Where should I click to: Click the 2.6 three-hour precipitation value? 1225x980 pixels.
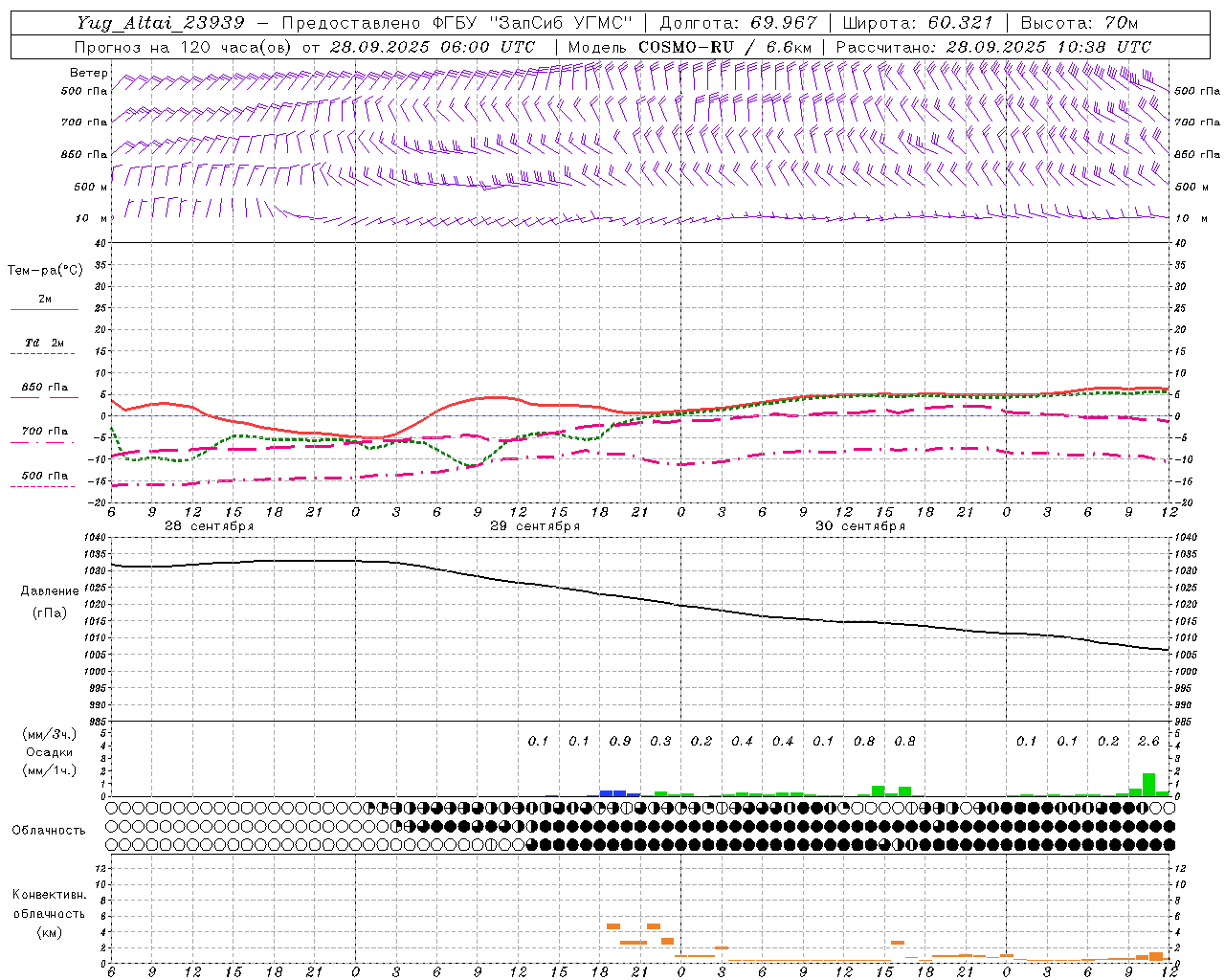[x=1148, y=741]
